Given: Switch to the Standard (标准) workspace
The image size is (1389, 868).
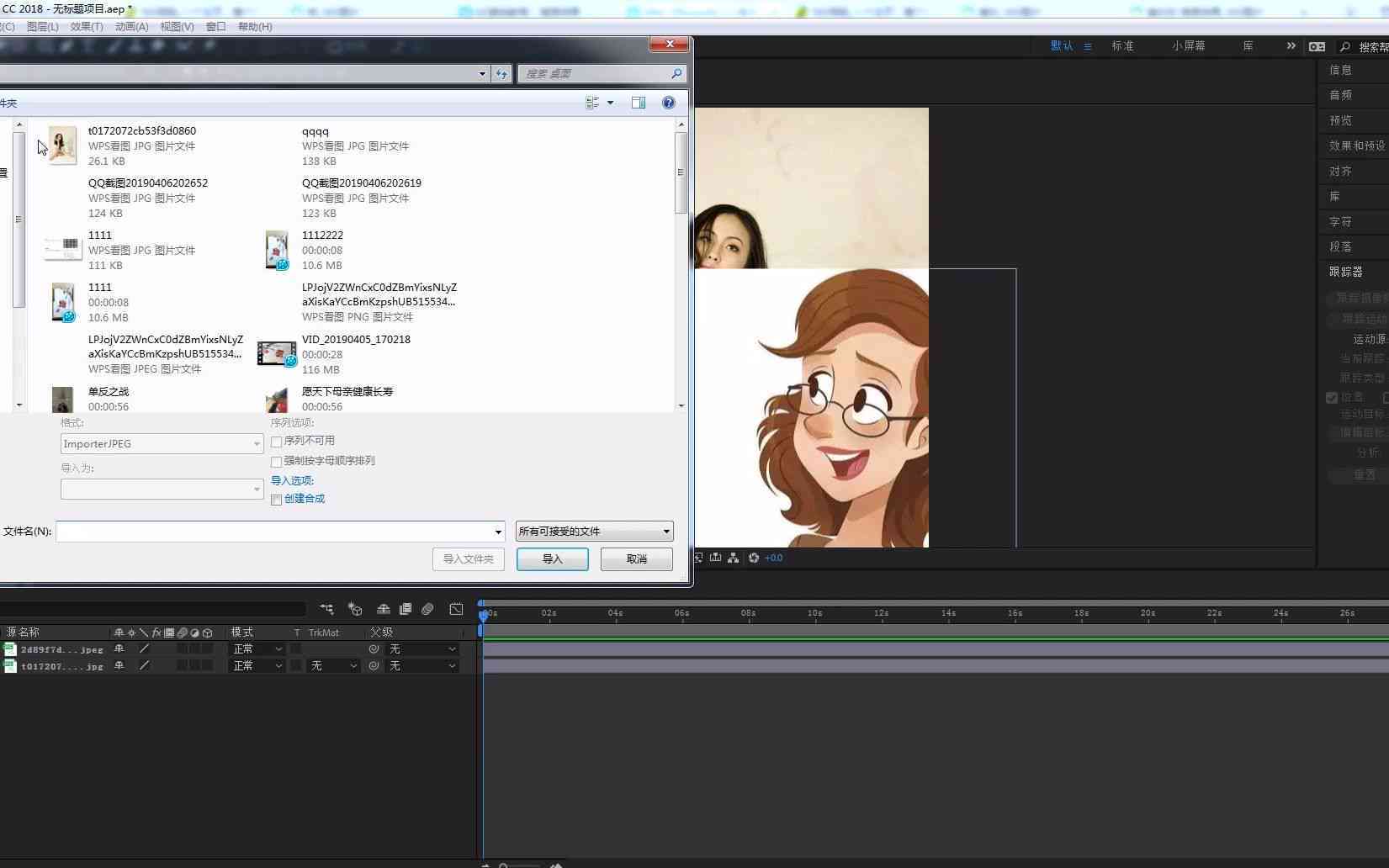Looking at the screenshot, I should (x=1122, y=46).
